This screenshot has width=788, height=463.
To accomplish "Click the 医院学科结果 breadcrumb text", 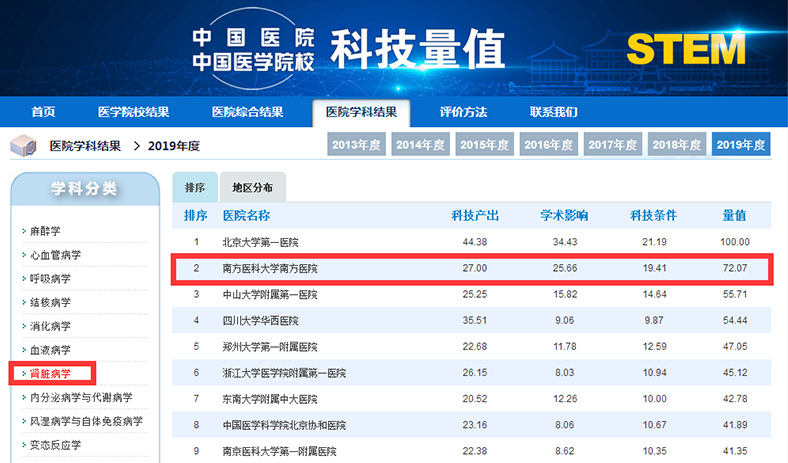I will [x=85, y=146].
